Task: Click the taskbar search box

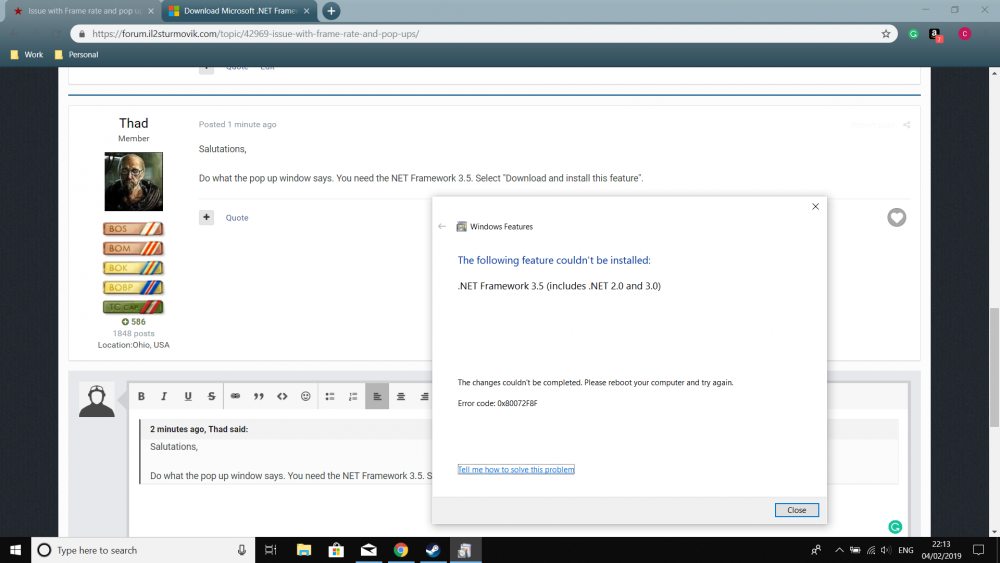Action: 143,550
